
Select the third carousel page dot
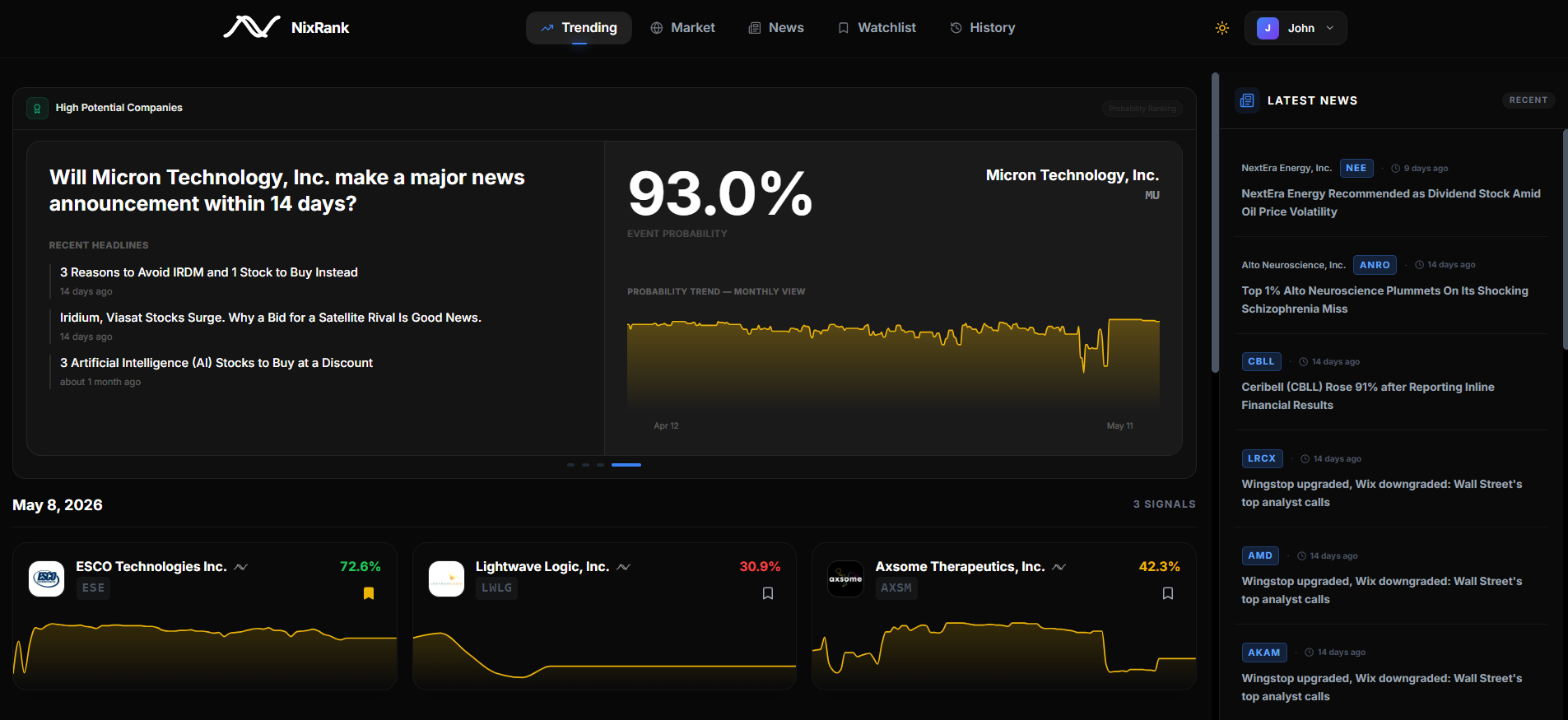tap(600, 465)
